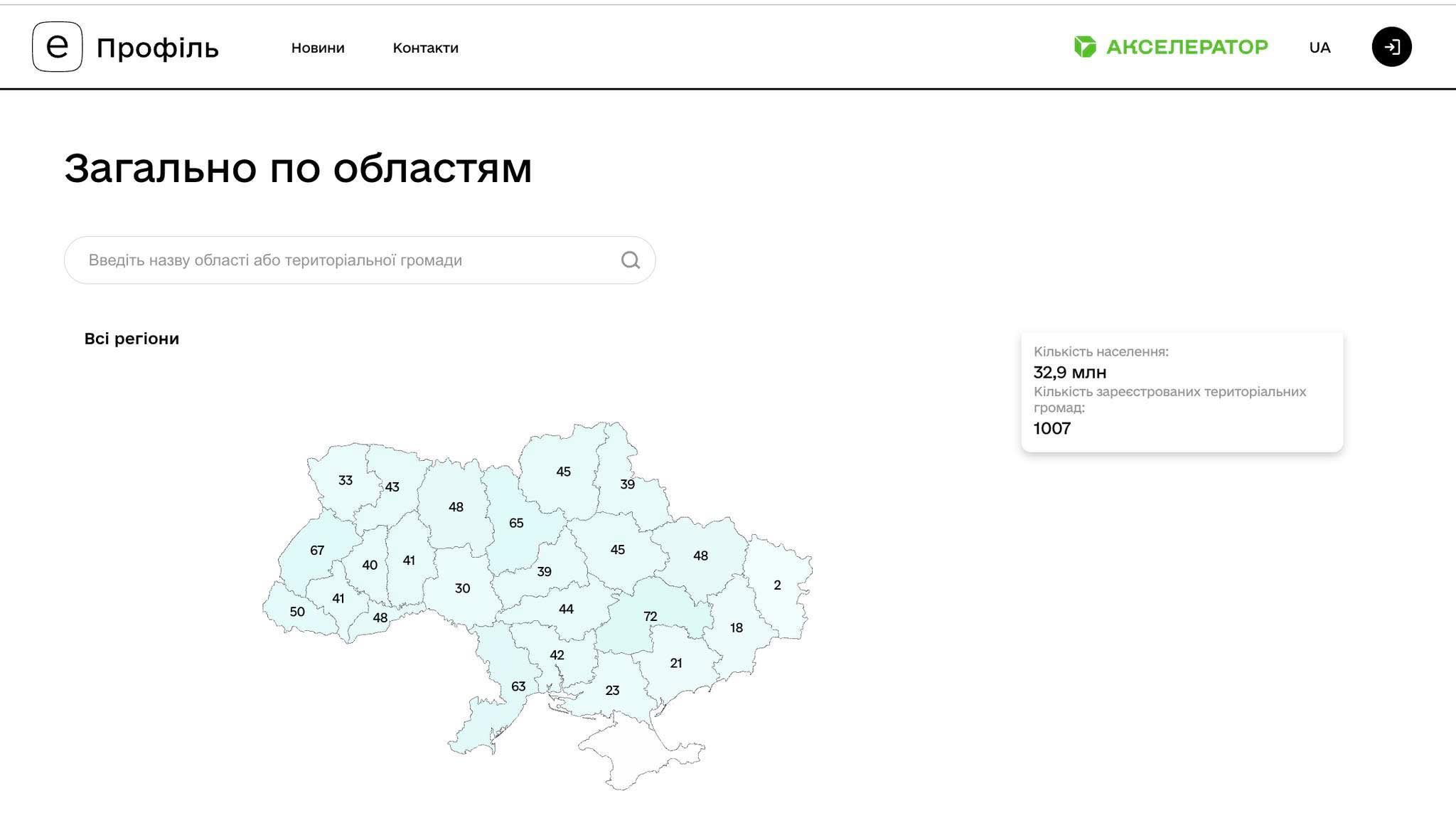Click the e-Профіль logo icon

tap(57, 47)
